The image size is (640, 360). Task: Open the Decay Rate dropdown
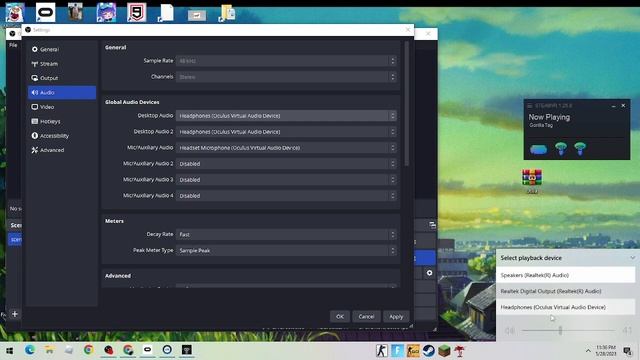(x=286, y=235)
